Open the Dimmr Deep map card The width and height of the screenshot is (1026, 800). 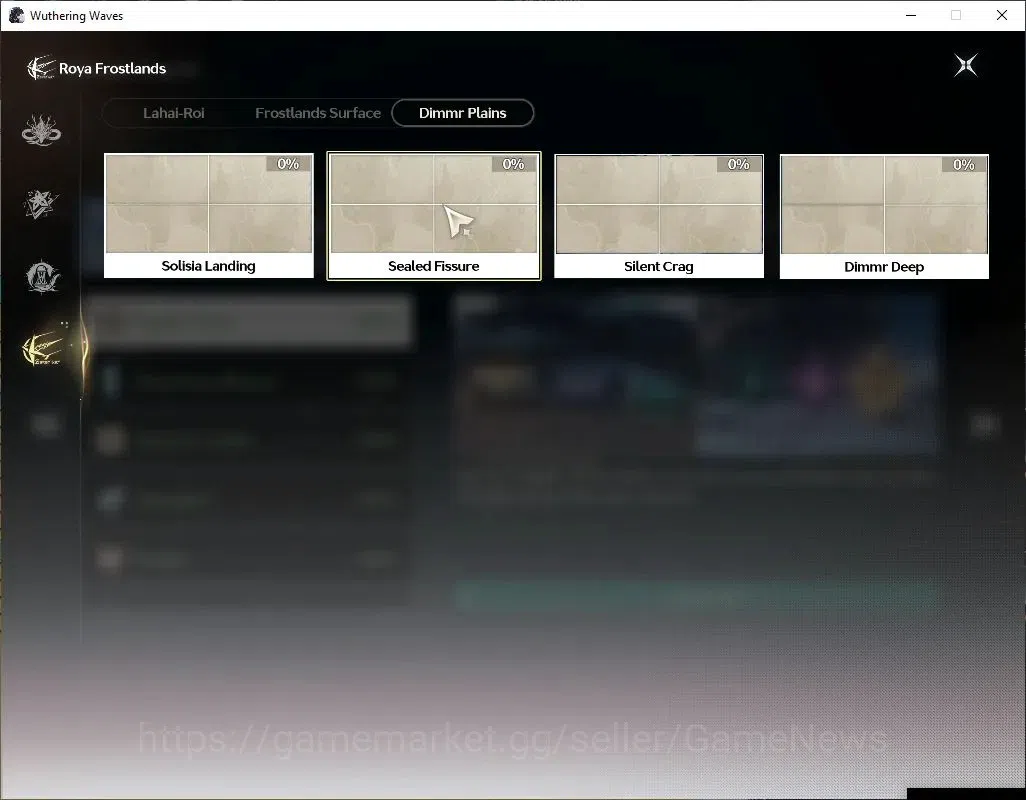(x=884, y=217)
